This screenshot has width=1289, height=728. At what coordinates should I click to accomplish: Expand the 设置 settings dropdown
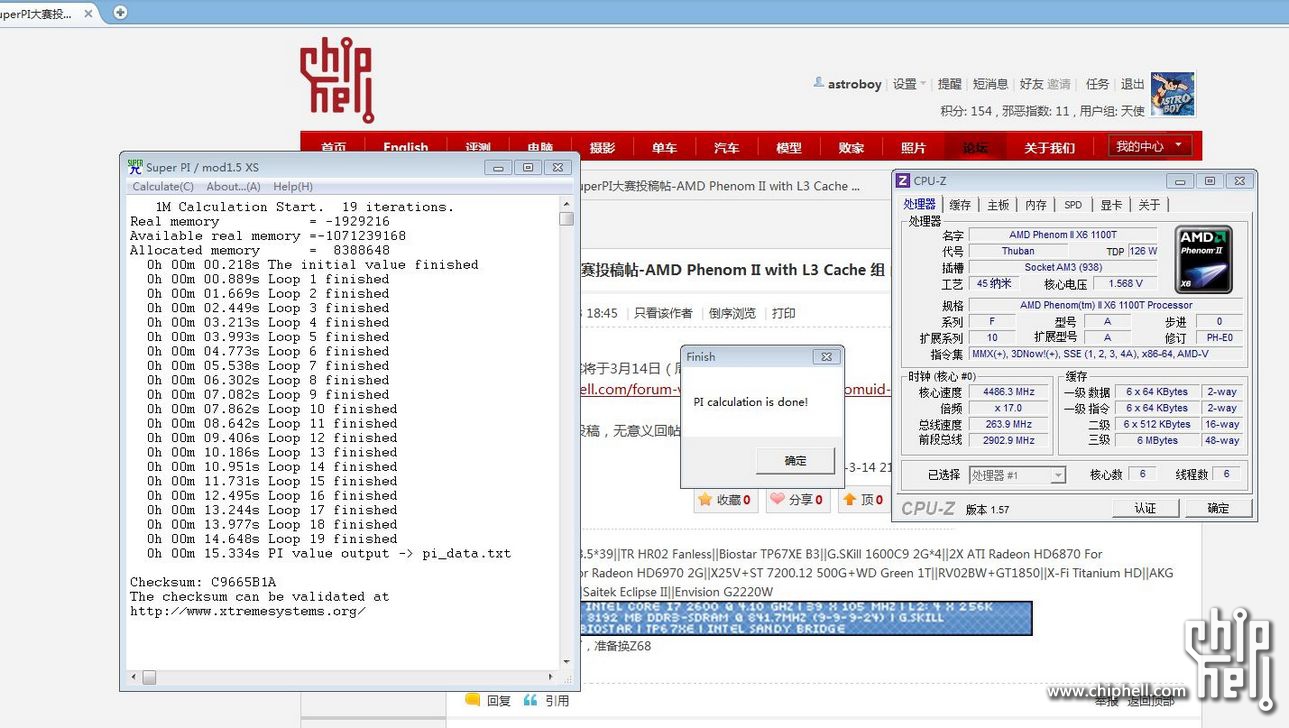[909, 84]
